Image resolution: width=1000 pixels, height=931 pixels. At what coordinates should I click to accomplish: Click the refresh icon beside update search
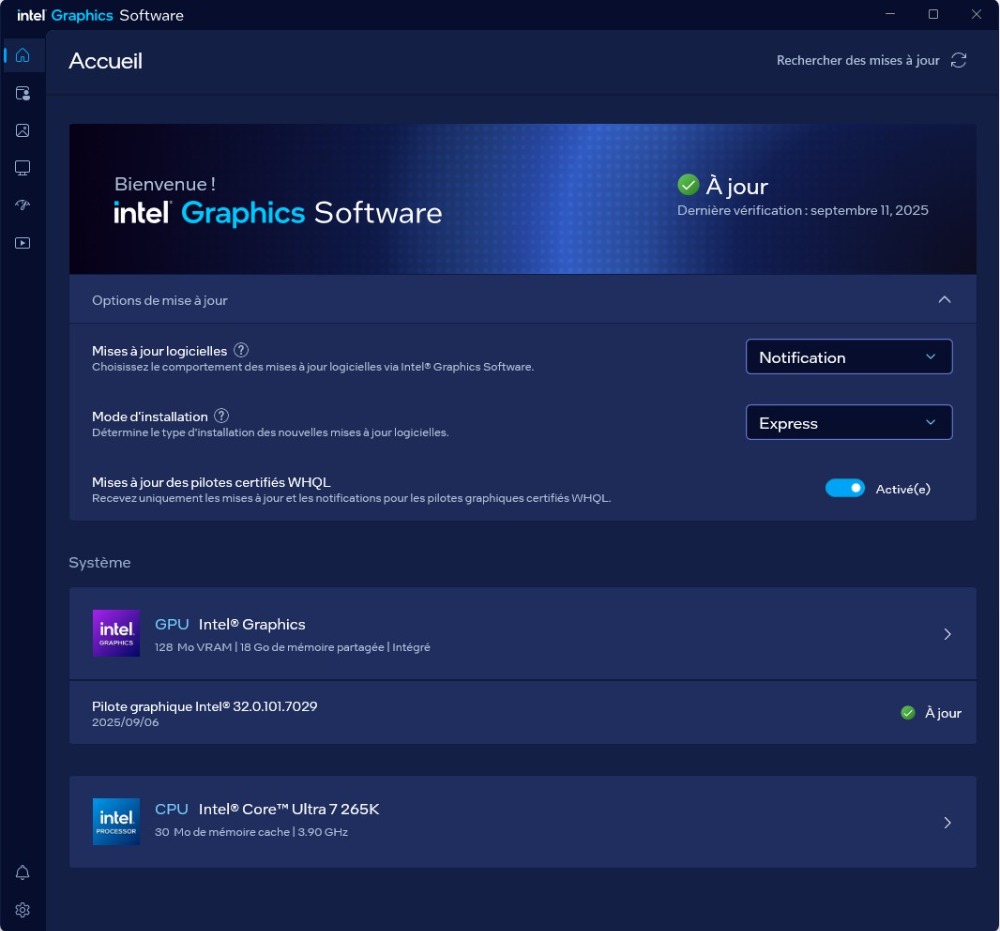pos(958,61)
